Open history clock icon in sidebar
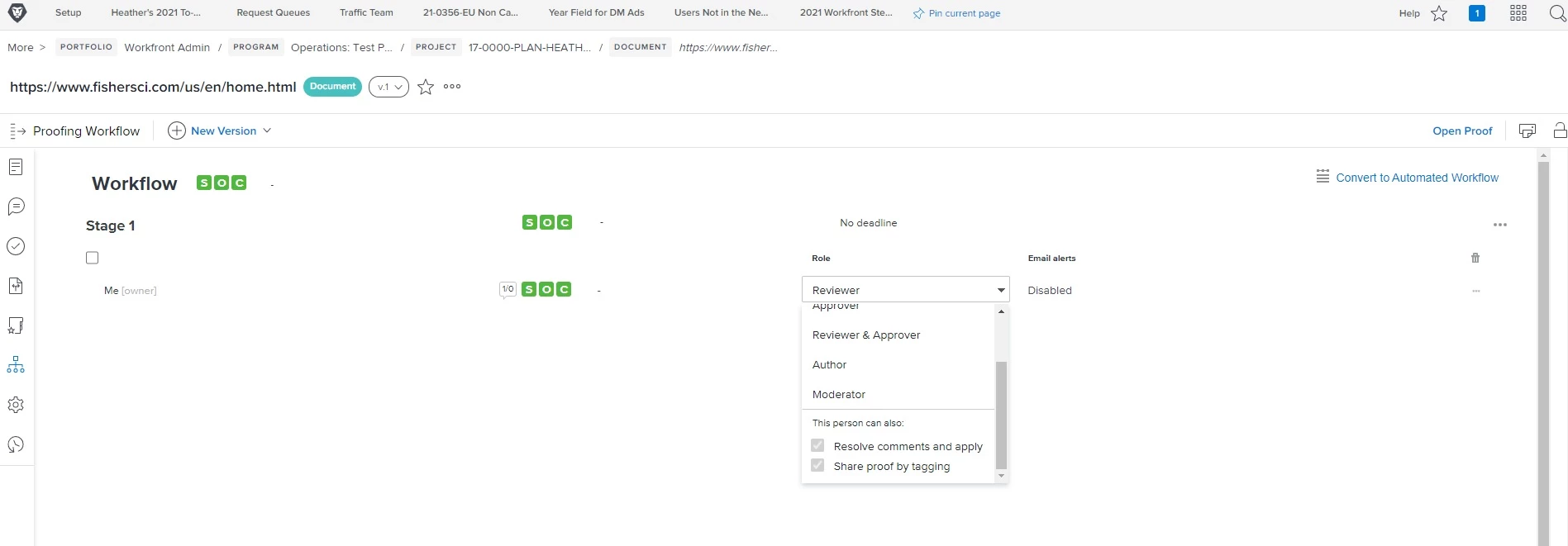Image resolution: width=1568 pixels, height=546 pixels. pos(16,444)
